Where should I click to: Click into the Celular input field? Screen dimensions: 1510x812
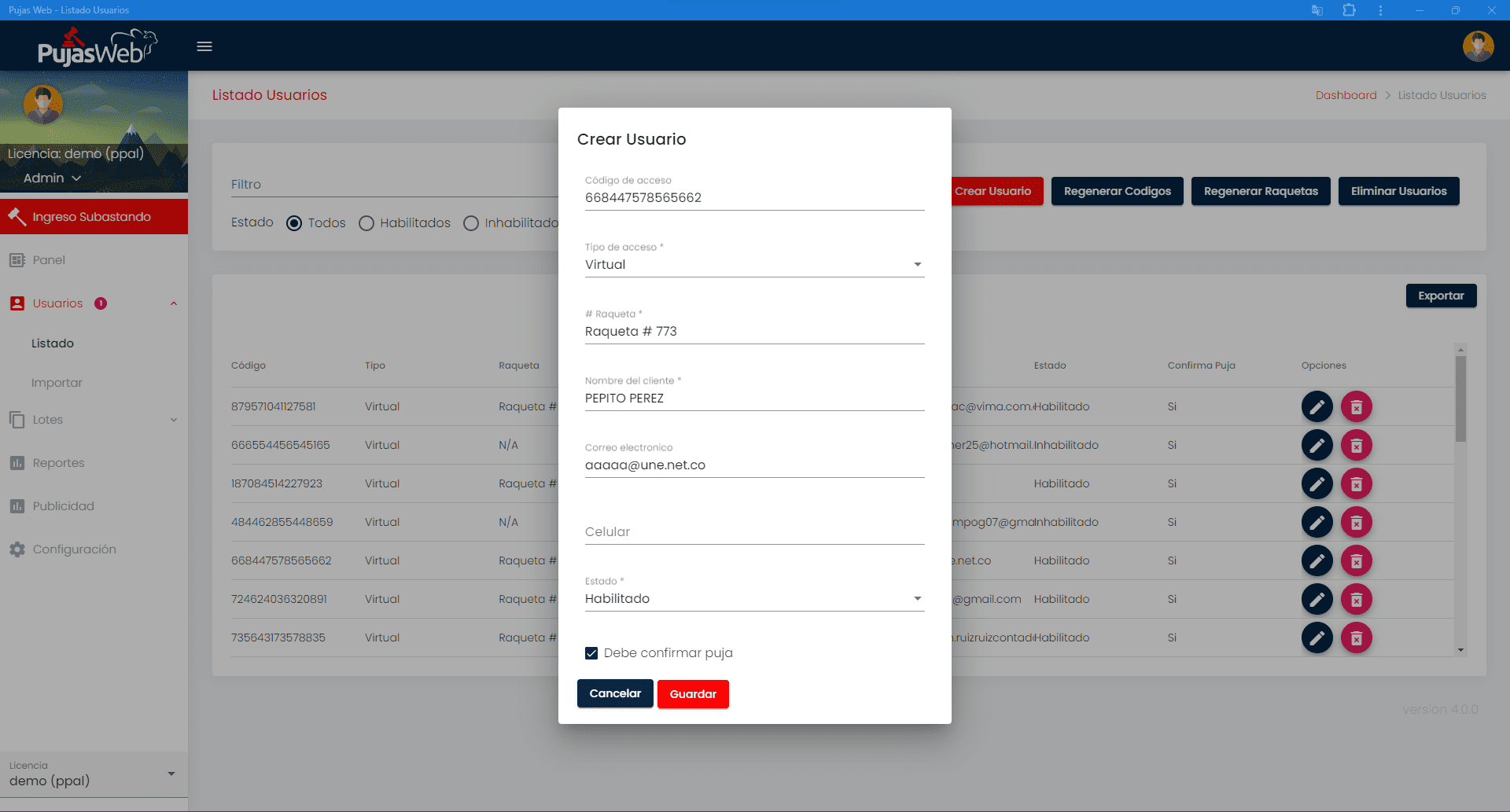(753, 532)
